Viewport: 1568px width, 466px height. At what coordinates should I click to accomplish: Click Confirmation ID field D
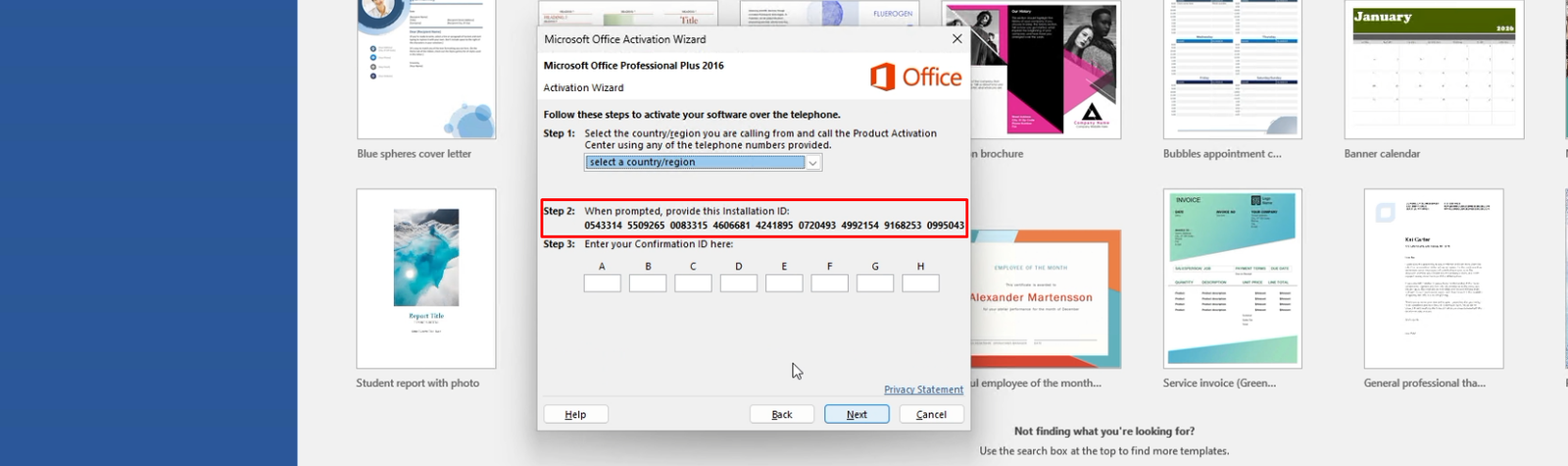(x=738, y=284)
